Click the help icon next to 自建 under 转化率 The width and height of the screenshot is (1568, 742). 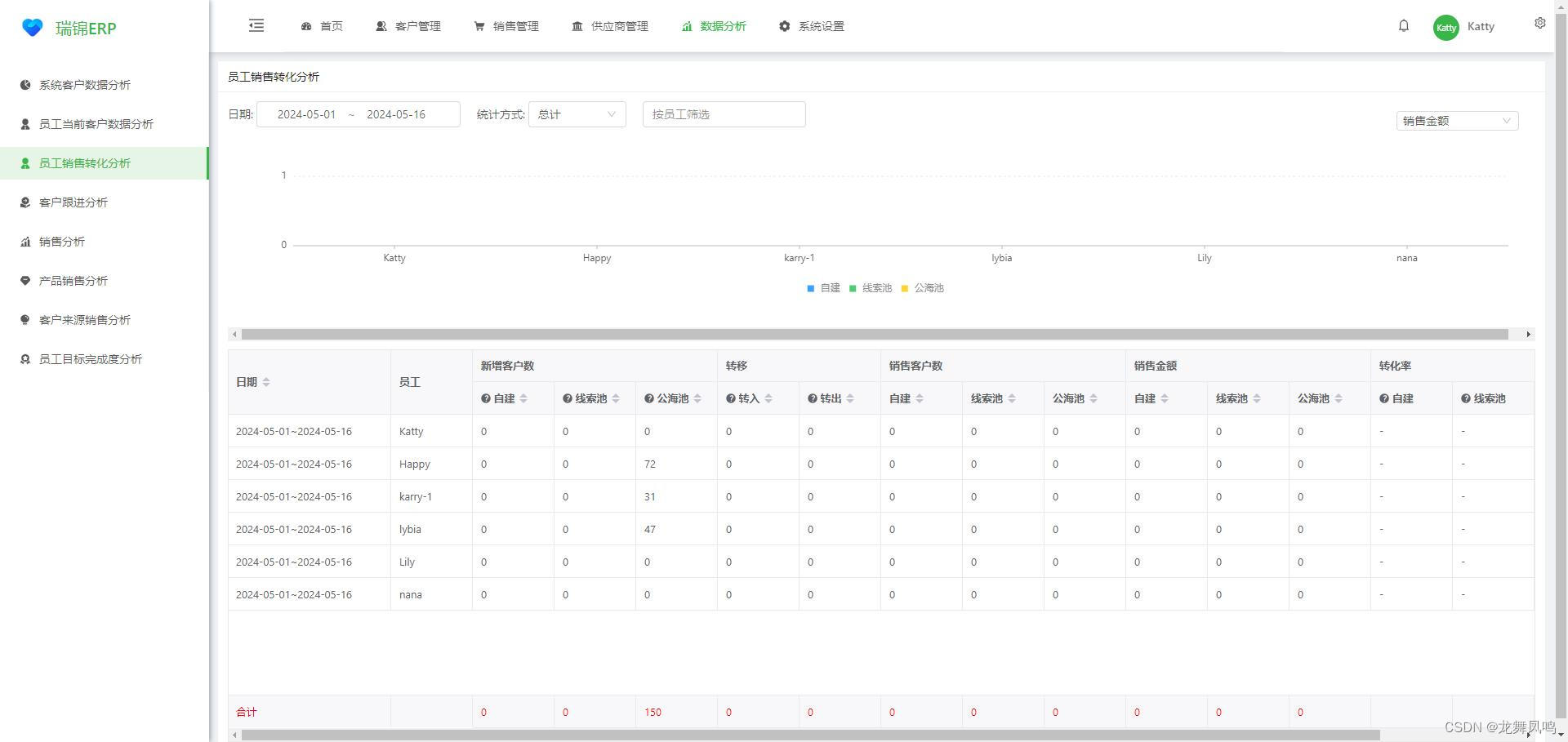point(1384,398)
